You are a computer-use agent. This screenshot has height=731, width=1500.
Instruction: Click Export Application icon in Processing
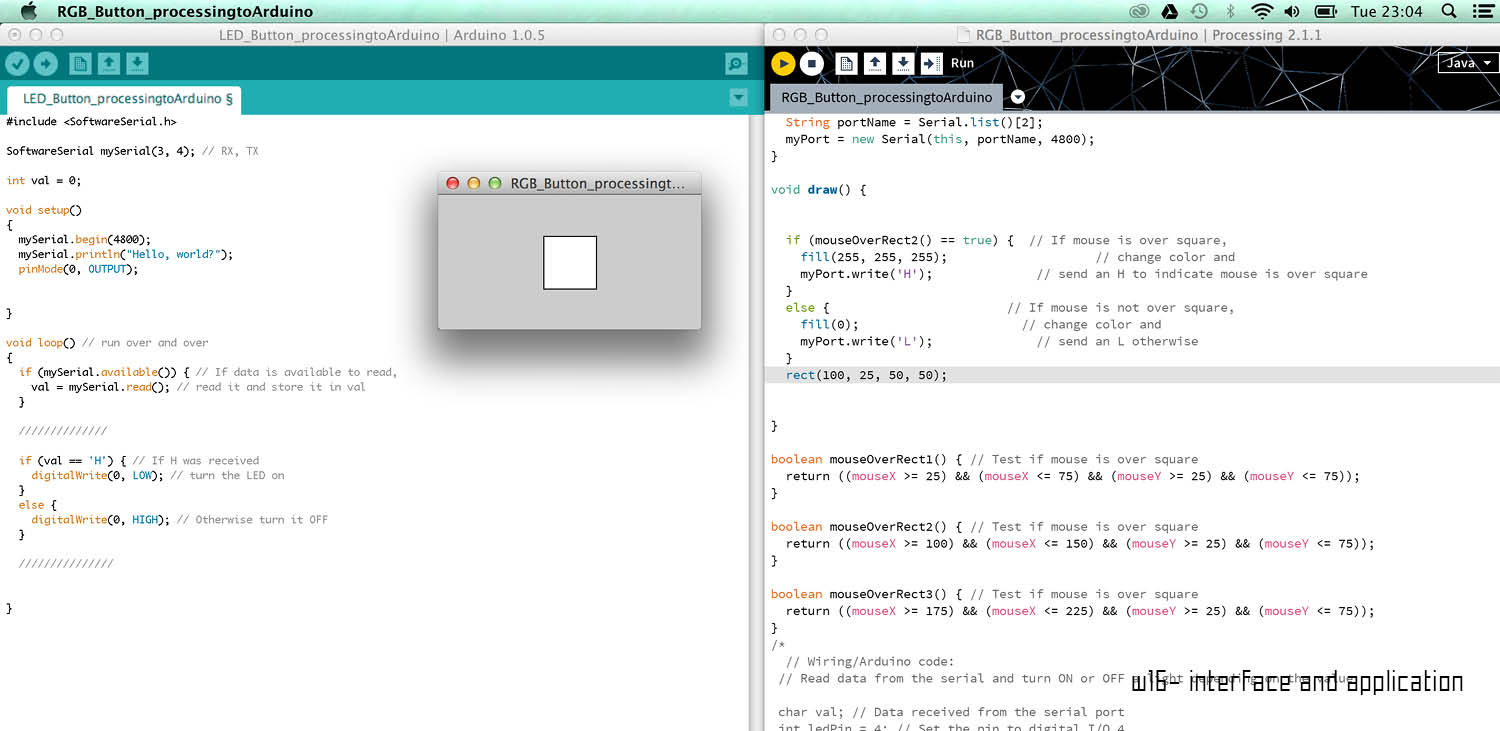[931, 63]
